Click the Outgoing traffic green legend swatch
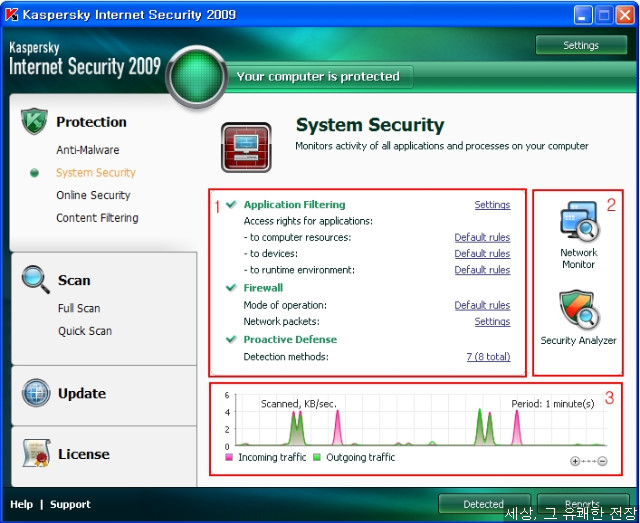The width and height of the screenshot is (640, 523). click(x=317, y=457)
